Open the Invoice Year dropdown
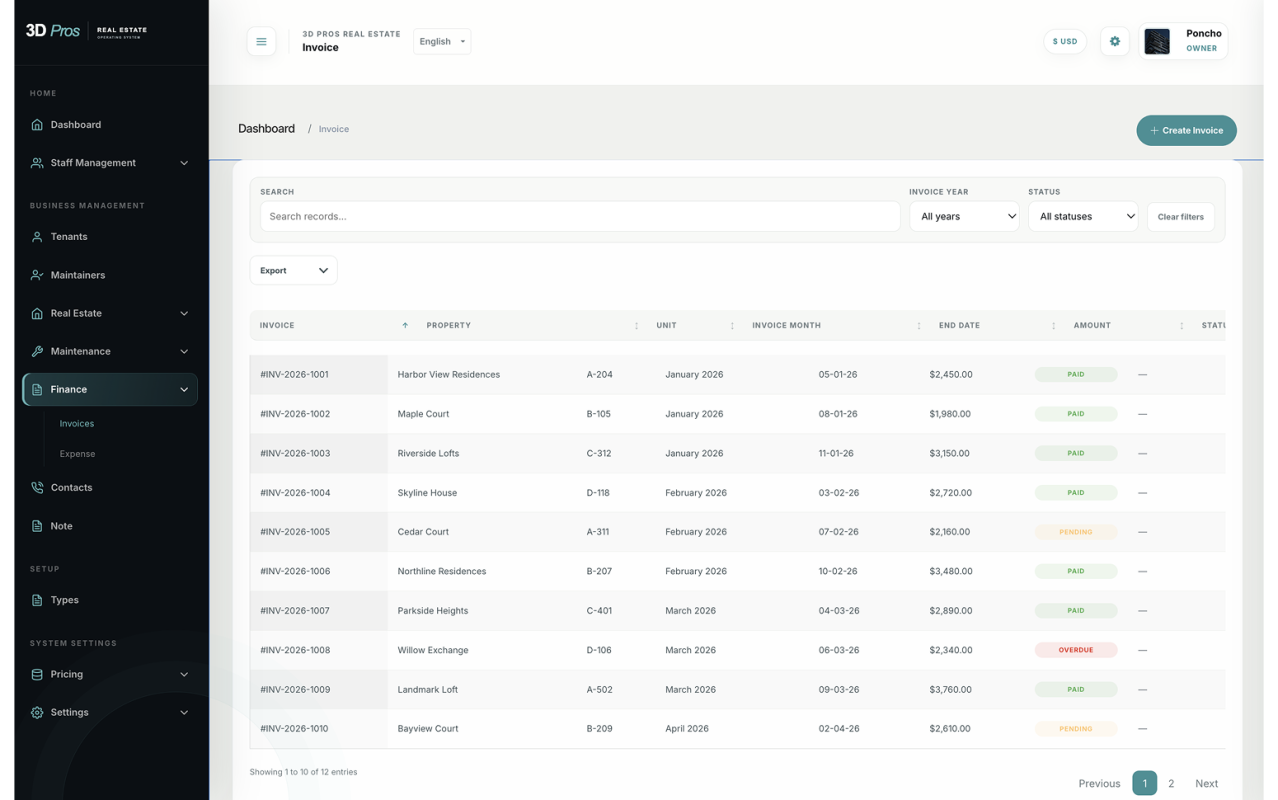1278x800 pixels. [x=964, y=216]
